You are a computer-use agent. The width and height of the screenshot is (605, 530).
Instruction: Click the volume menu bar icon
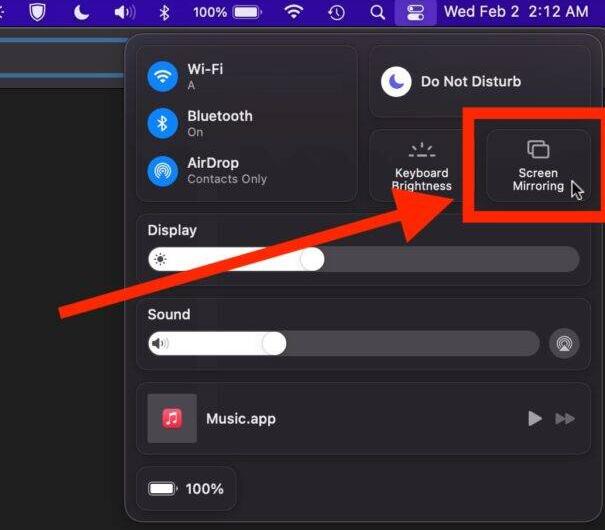(x=124, y=13)
